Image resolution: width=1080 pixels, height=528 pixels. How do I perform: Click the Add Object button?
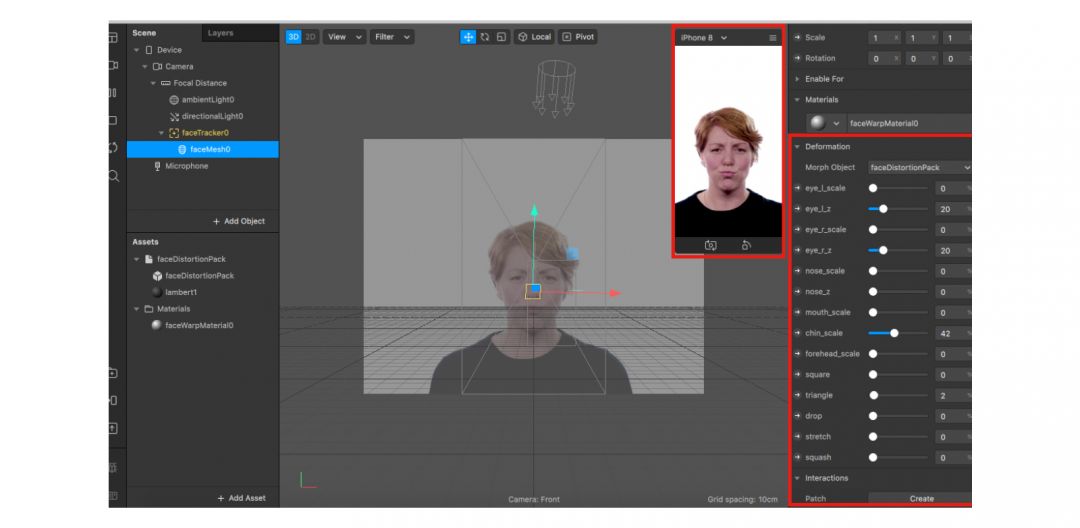tap(239, 221)
